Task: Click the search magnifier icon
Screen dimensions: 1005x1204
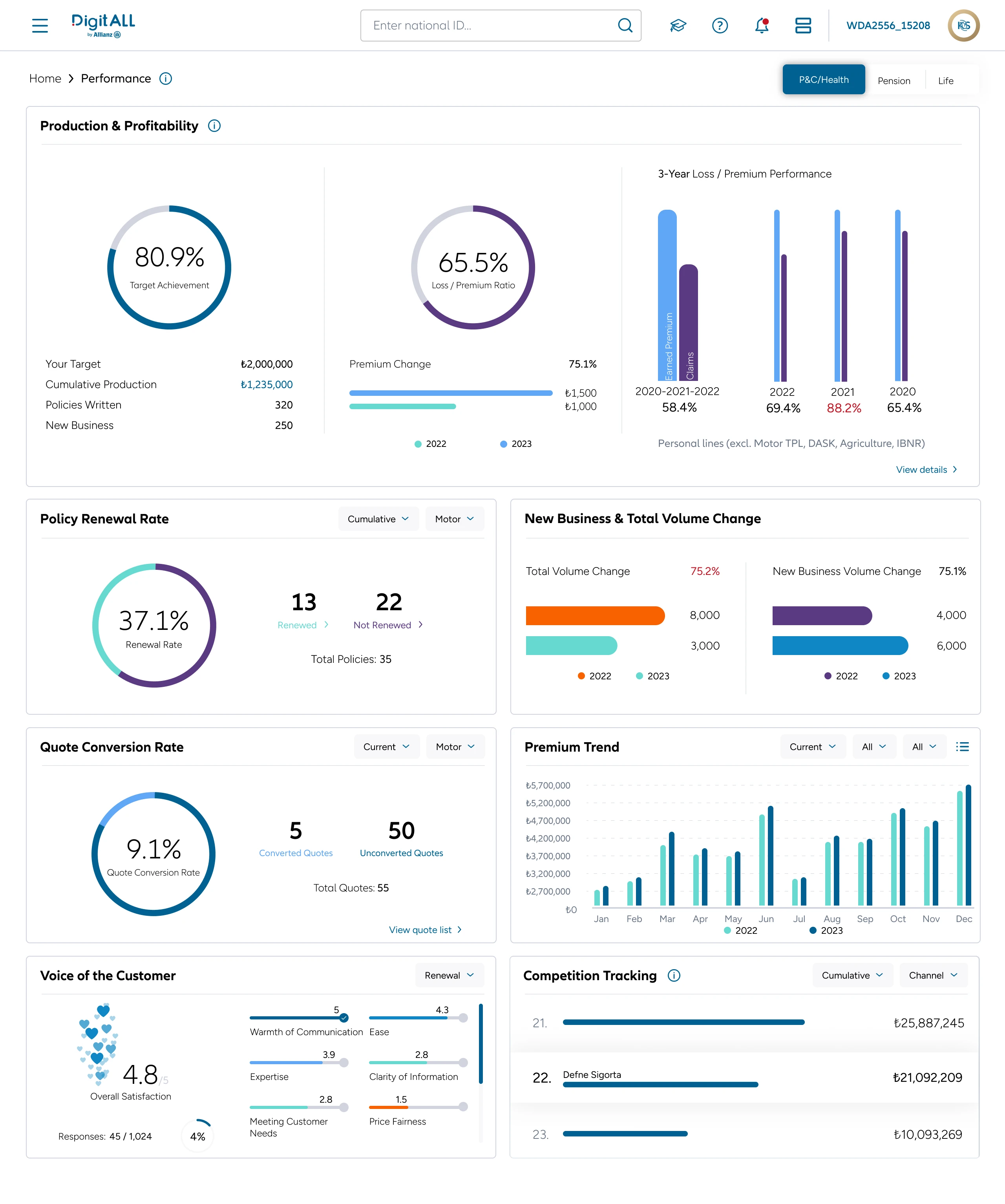Action: [x=625, y=25]
